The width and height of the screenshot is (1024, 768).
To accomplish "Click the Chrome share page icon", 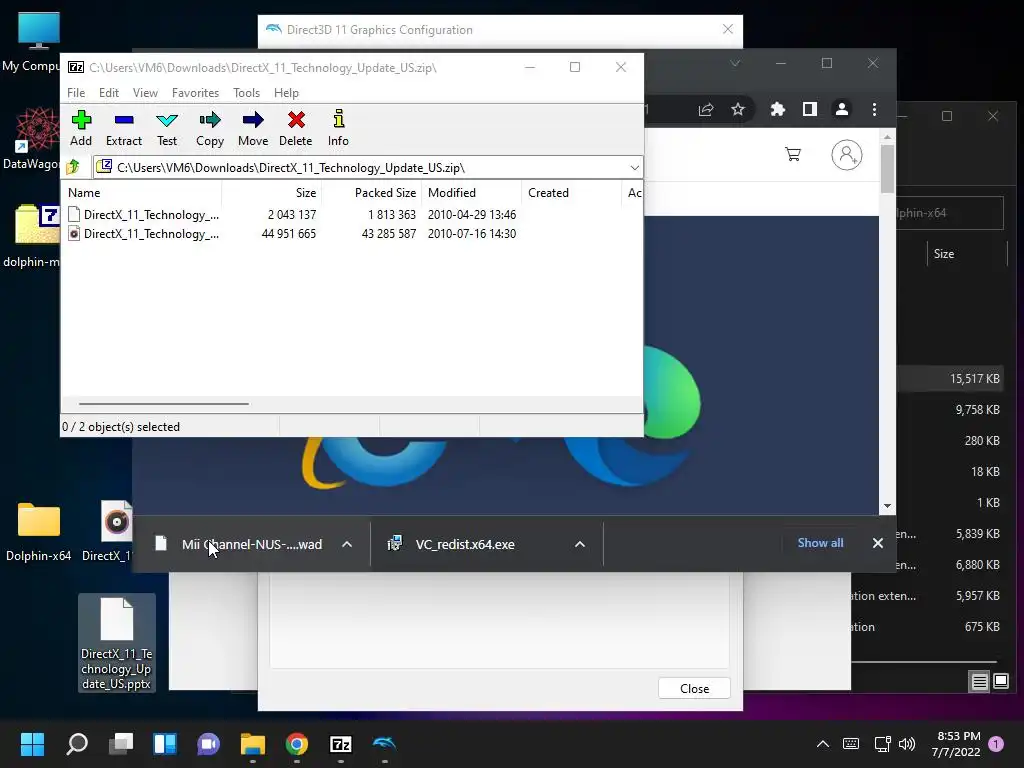I will point(706,110).
